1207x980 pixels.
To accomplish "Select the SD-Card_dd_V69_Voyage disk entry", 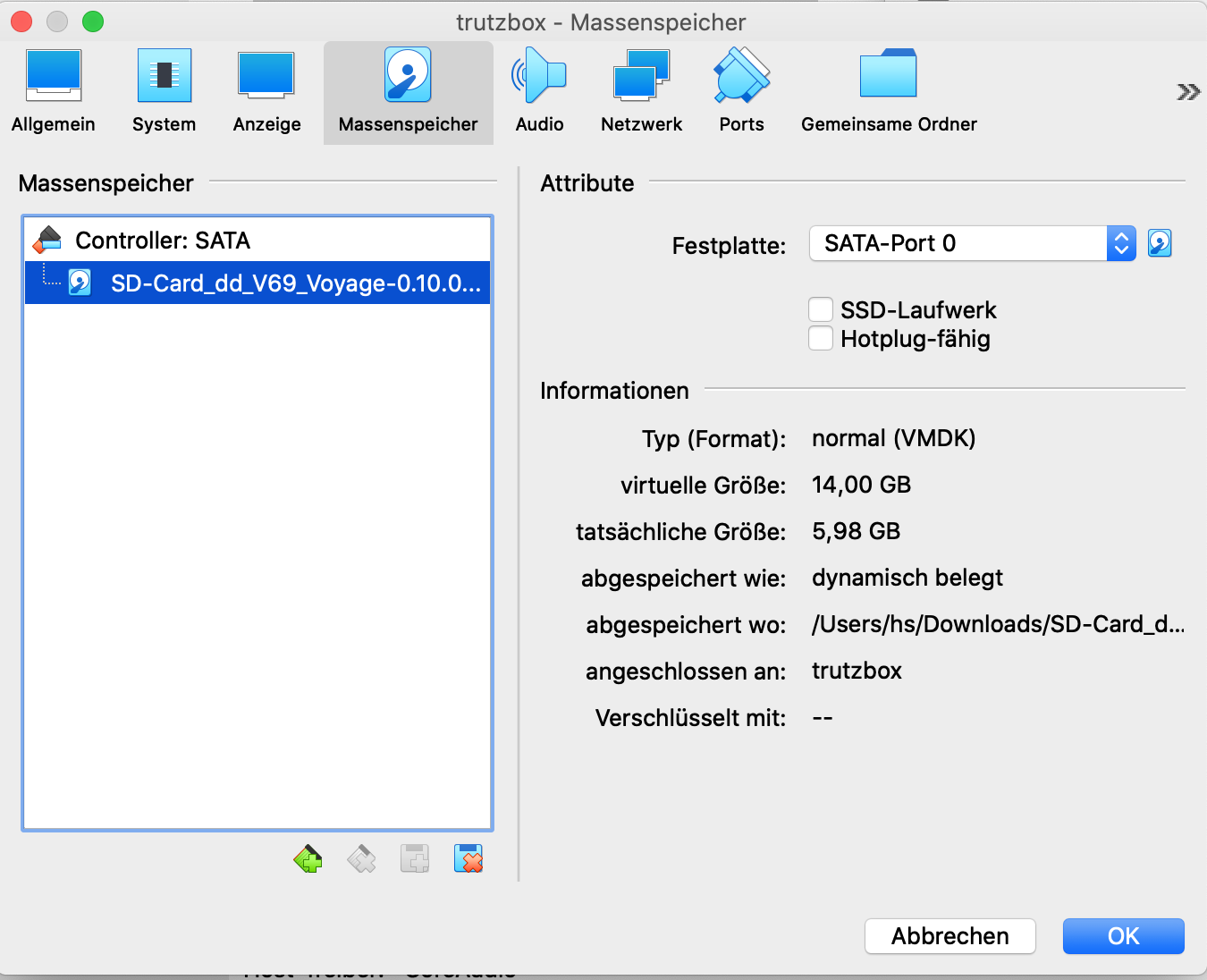I will point(295,283).
